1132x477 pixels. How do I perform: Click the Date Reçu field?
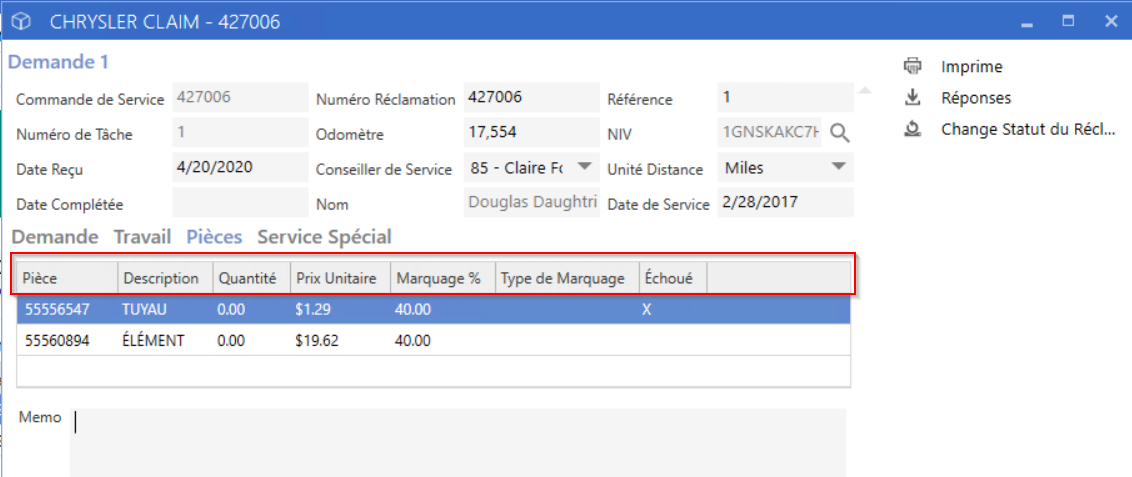(x=240, y=167)
